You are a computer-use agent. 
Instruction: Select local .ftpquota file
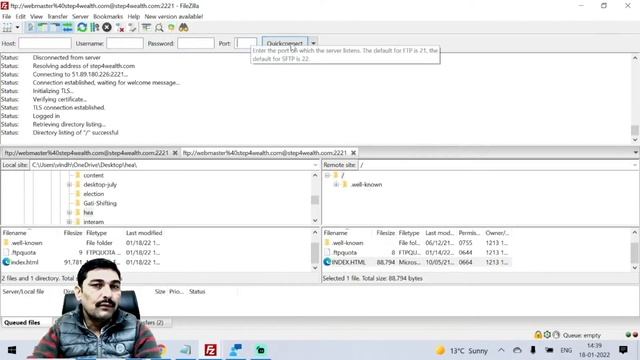coord(24,252)
